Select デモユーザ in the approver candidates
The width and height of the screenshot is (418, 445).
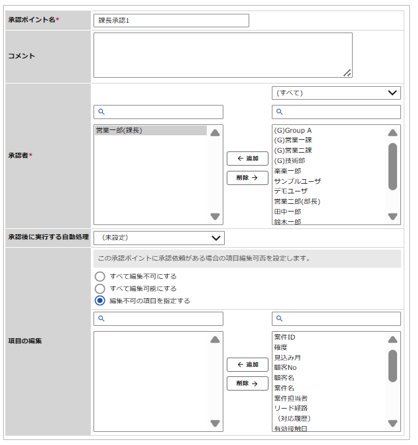click(x=291, y=191)
